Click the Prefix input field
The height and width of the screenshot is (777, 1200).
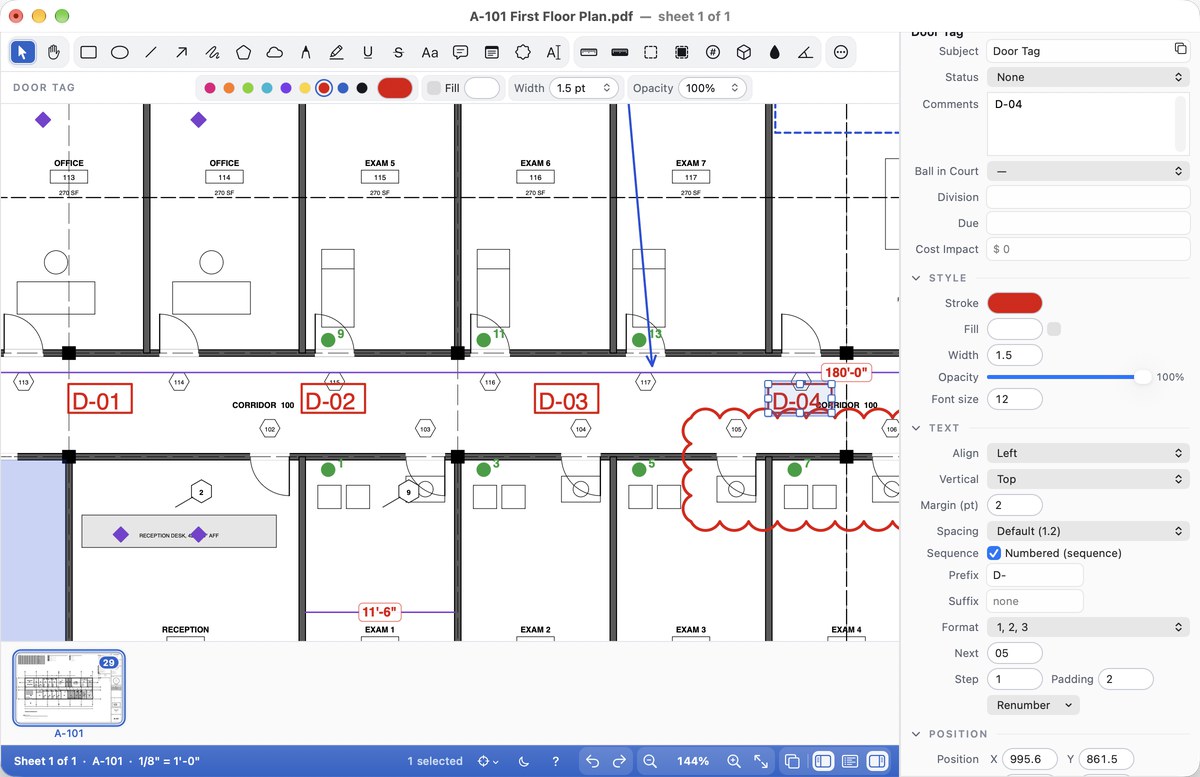pyautogui.click(x=1035, y=575)
